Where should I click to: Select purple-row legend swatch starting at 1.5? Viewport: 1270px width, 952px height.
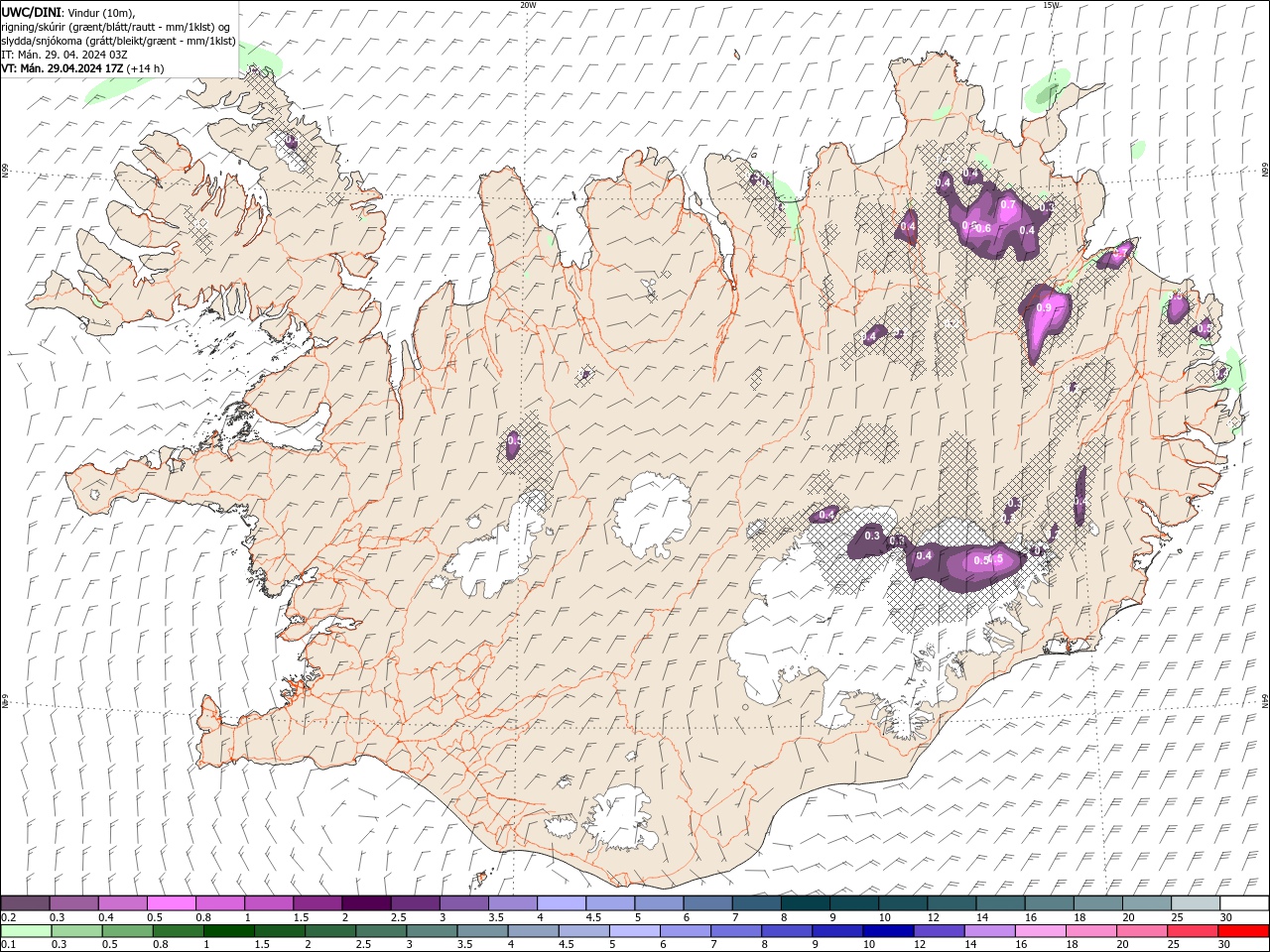pyautogui.click(x=317, y=903)
